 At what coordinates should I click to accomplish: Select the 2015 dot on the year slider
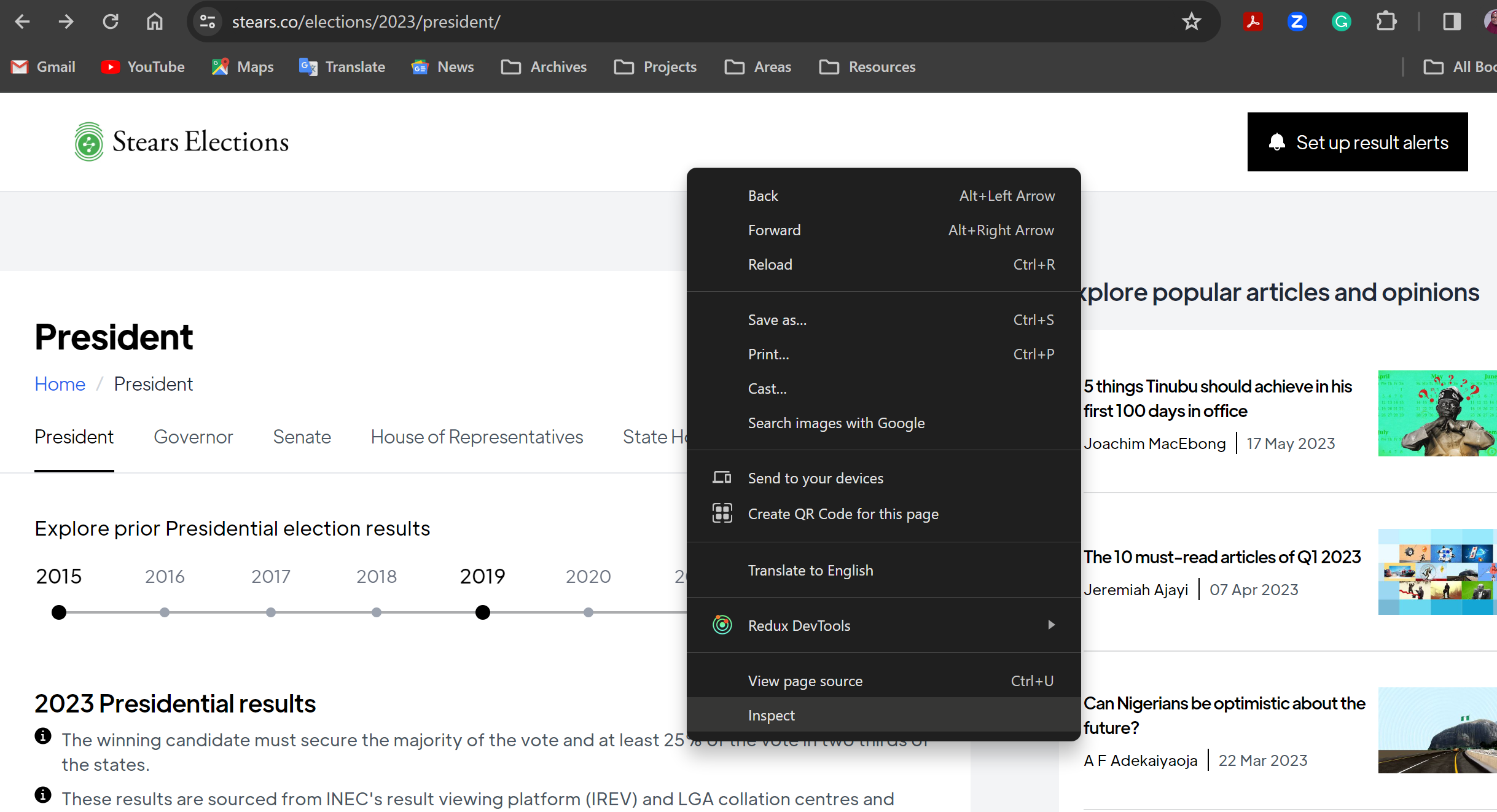click(x=59, y=612)
